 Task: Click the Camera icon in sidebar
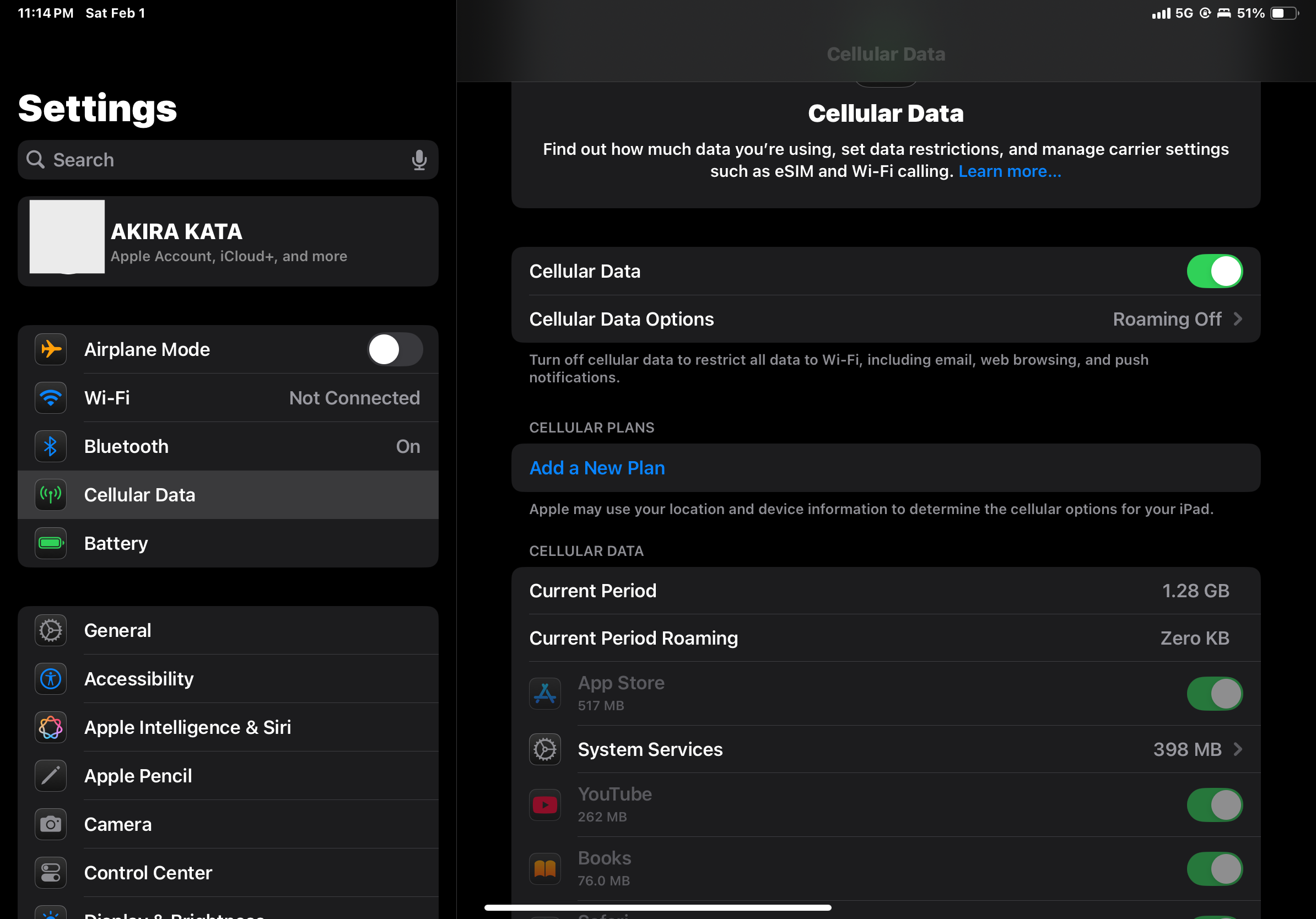(51, 824)
